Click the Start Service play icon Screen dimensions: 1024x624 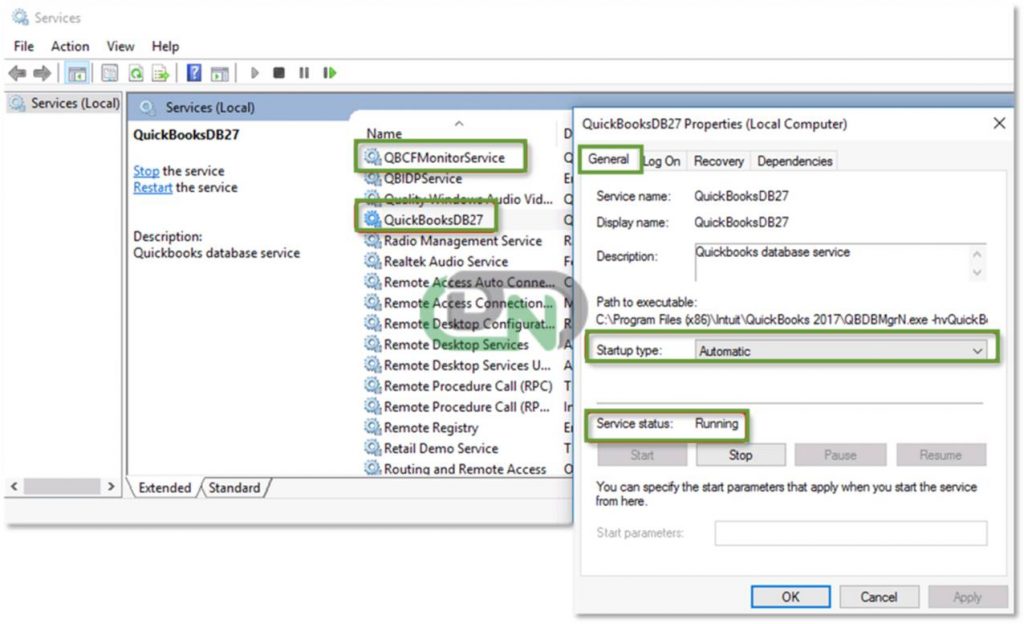(x=255, y=73)
